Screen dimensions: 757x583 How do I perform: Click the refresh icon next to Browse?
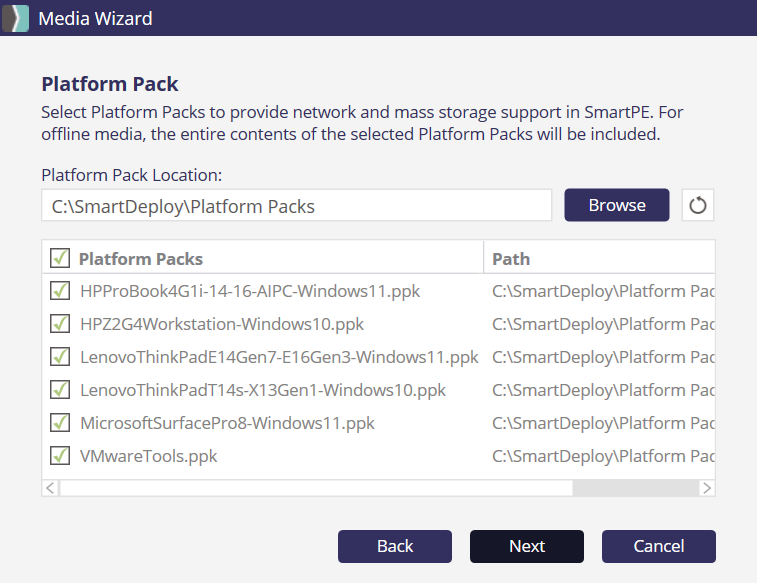tap(698, 205)
